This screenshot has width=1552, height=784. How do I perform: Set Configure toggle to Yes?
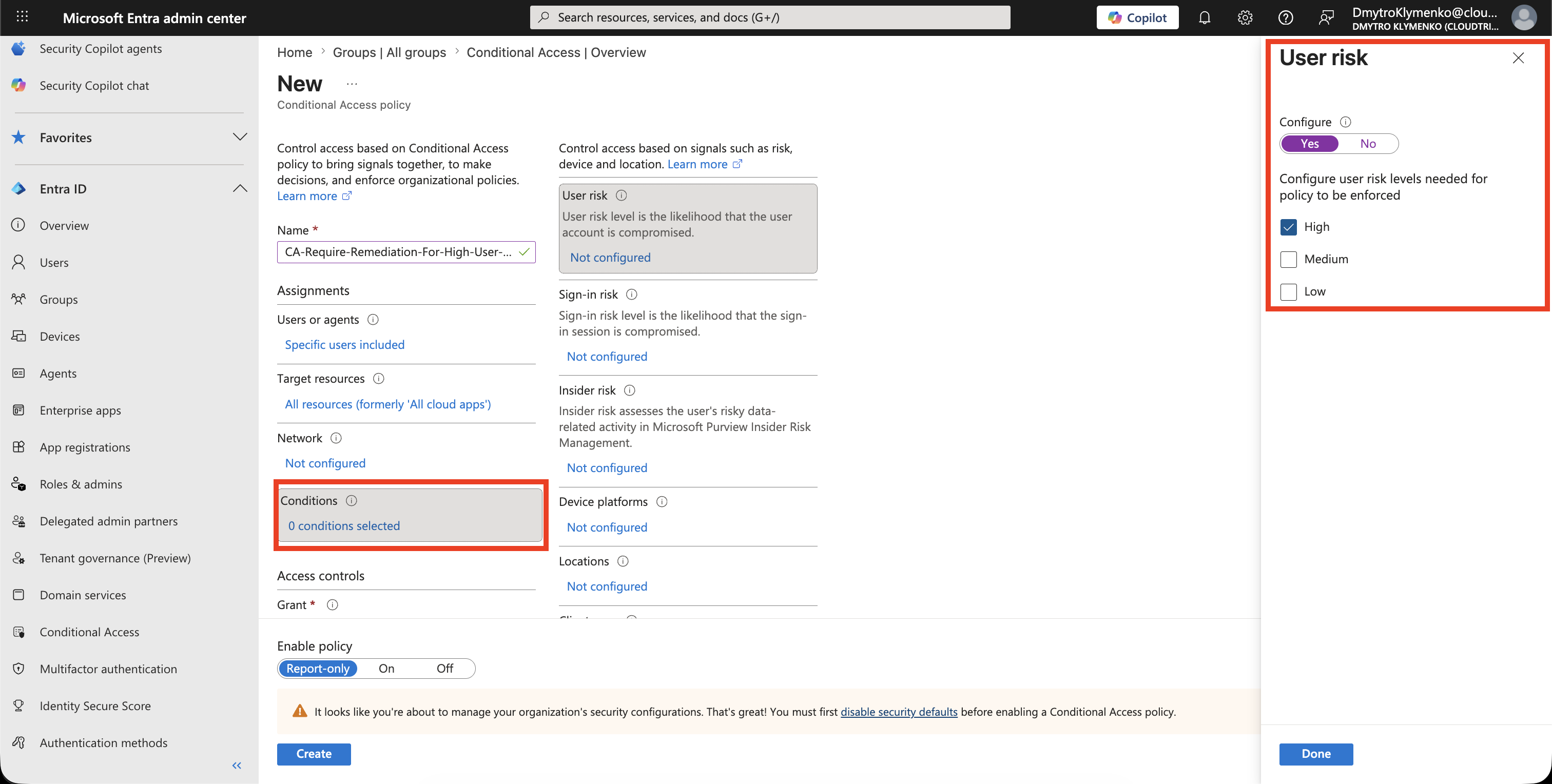pyautogui.click(x=1309, y=144)
